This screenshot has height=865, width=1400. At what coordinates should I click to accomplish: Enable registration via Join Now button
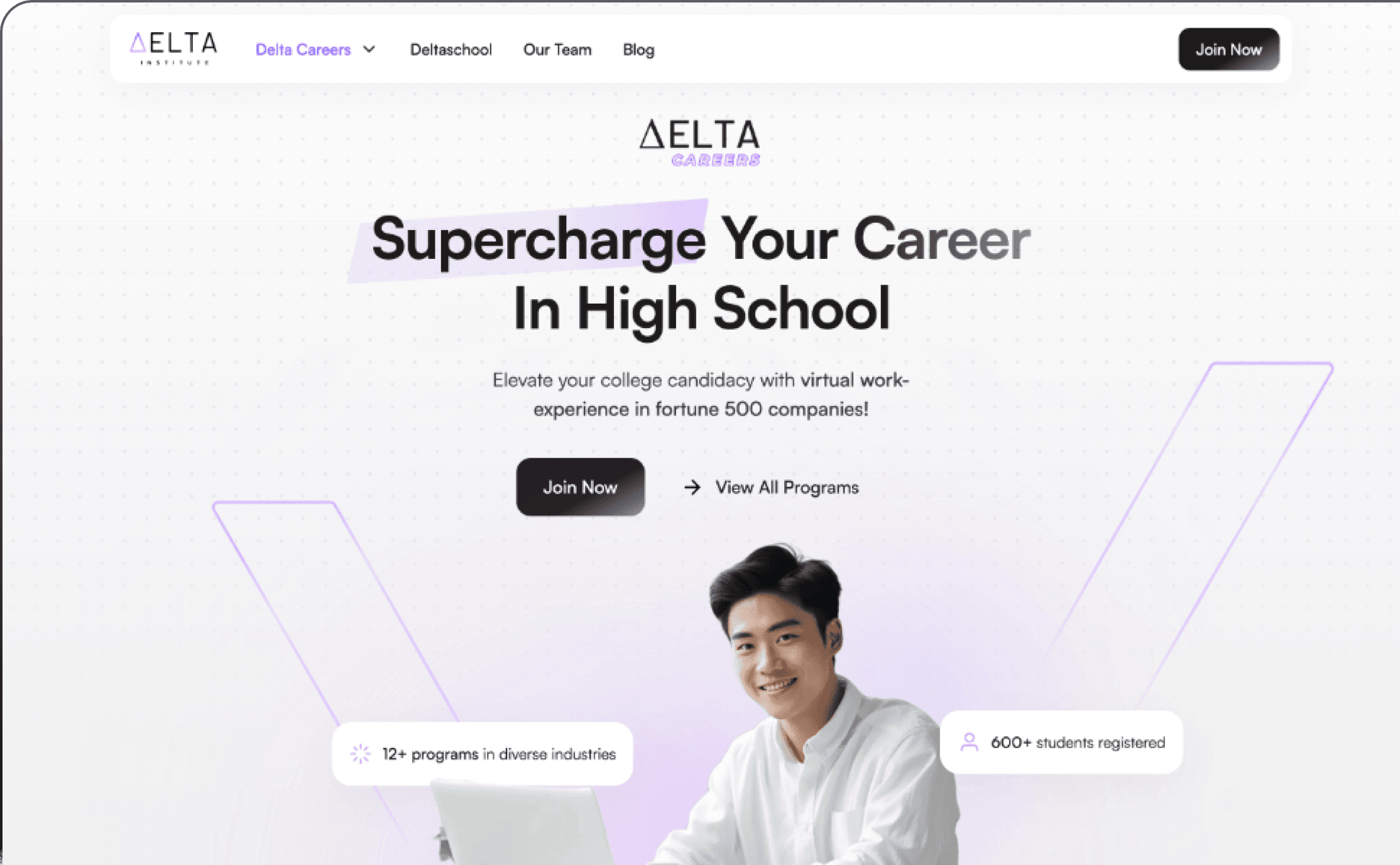1228,49
